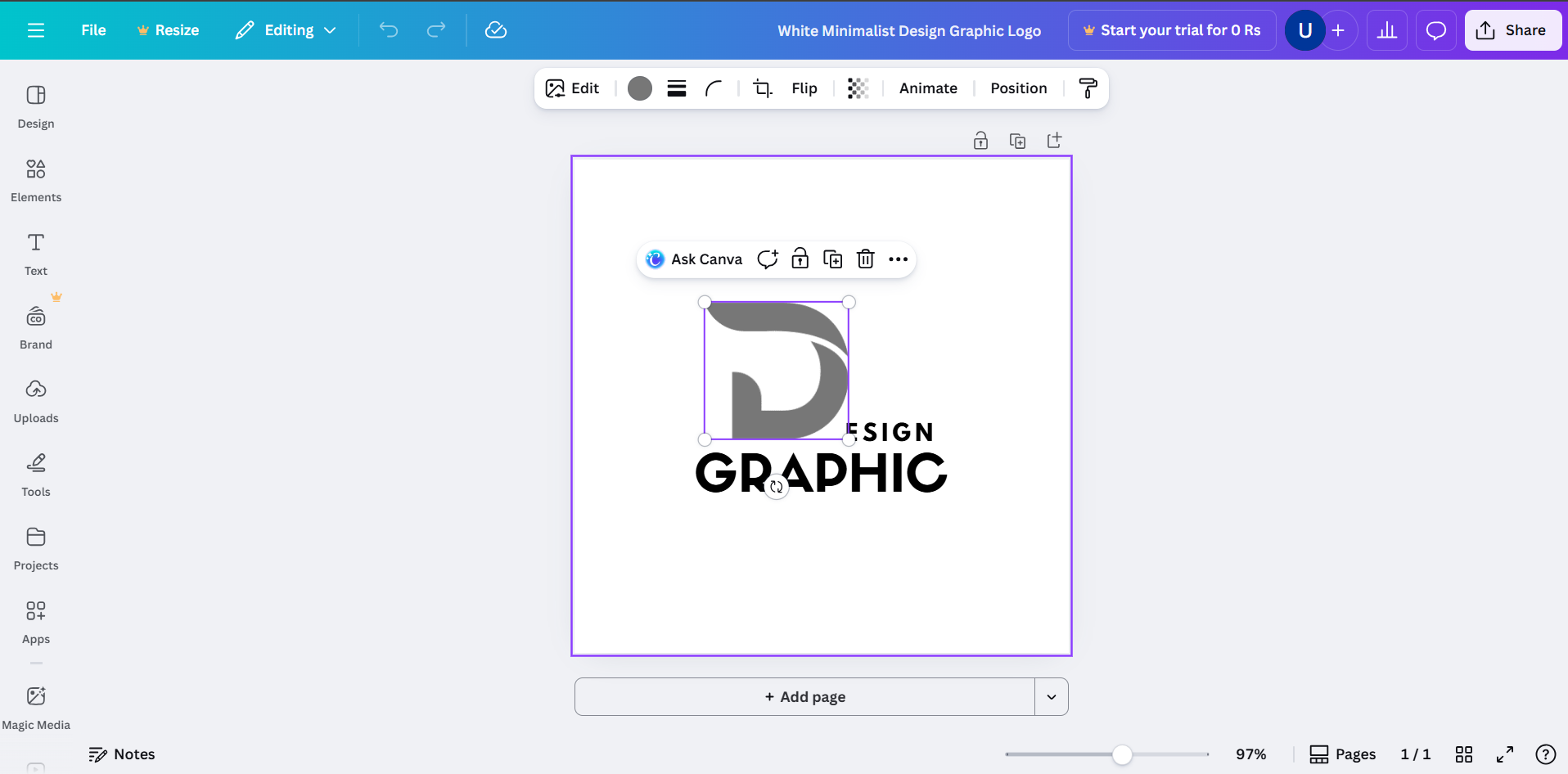The width and height of the screenshot is (1568, 774).
Task: Open more options from the floating toolbar
Action: 898,259
